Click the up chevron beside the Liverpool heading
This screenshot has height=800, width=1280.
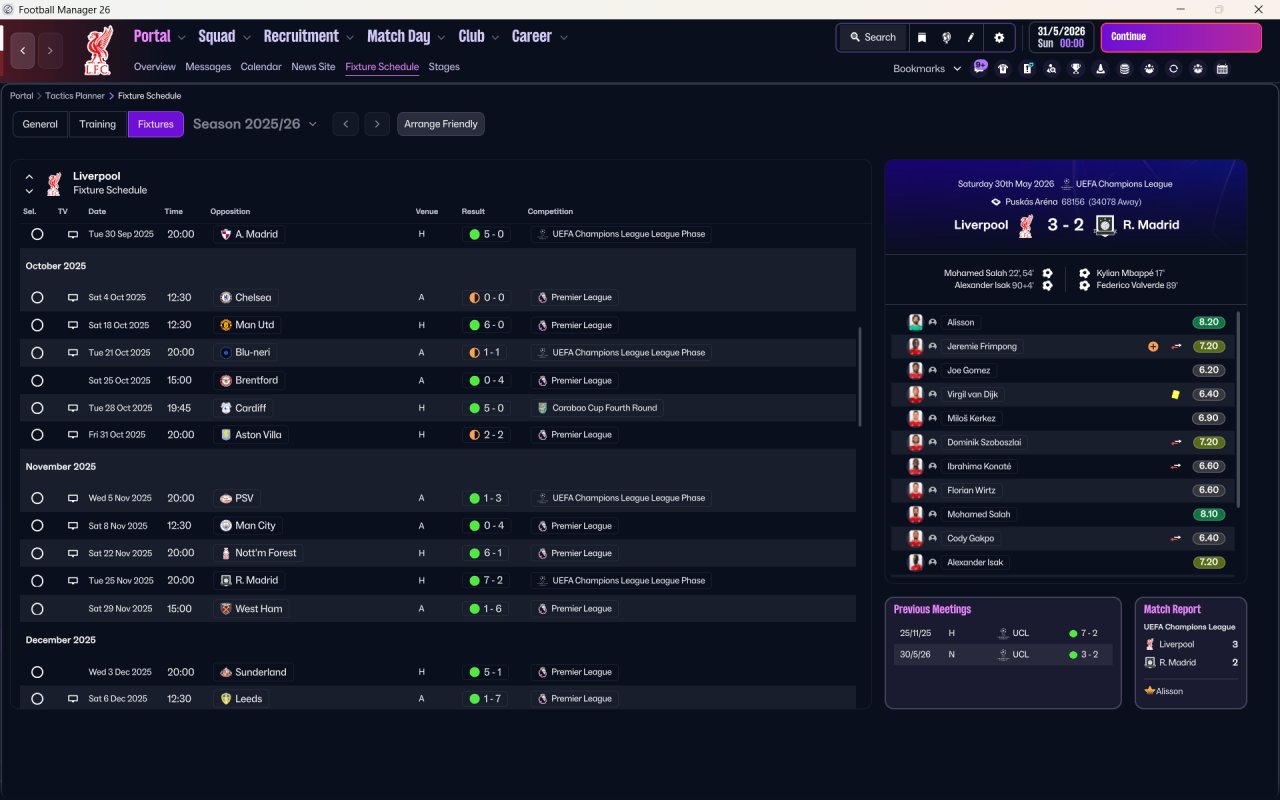[x=29, y=176]
